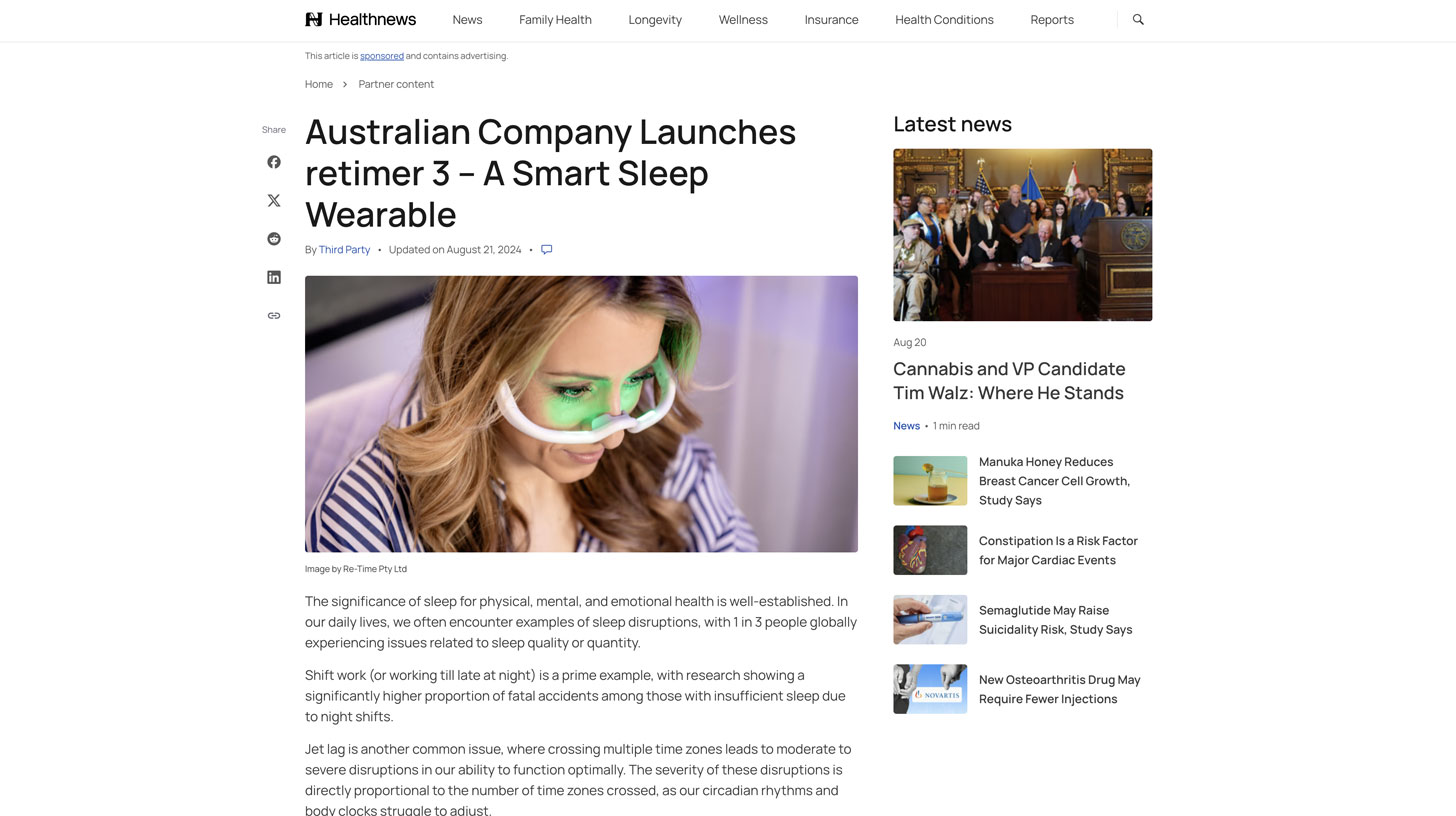Open the Longevity menu

(655, 20)
